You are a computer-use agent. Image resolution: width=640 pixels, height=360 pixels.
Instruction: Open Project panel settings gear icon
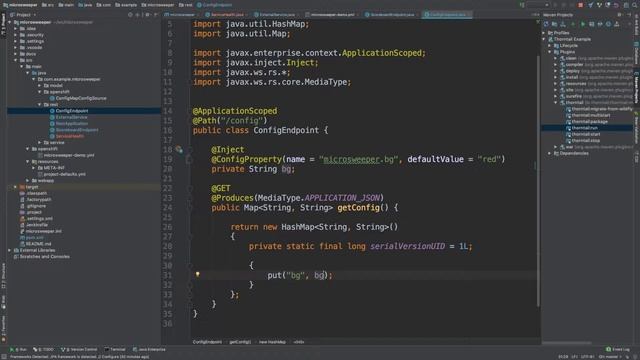coord(147,15)
